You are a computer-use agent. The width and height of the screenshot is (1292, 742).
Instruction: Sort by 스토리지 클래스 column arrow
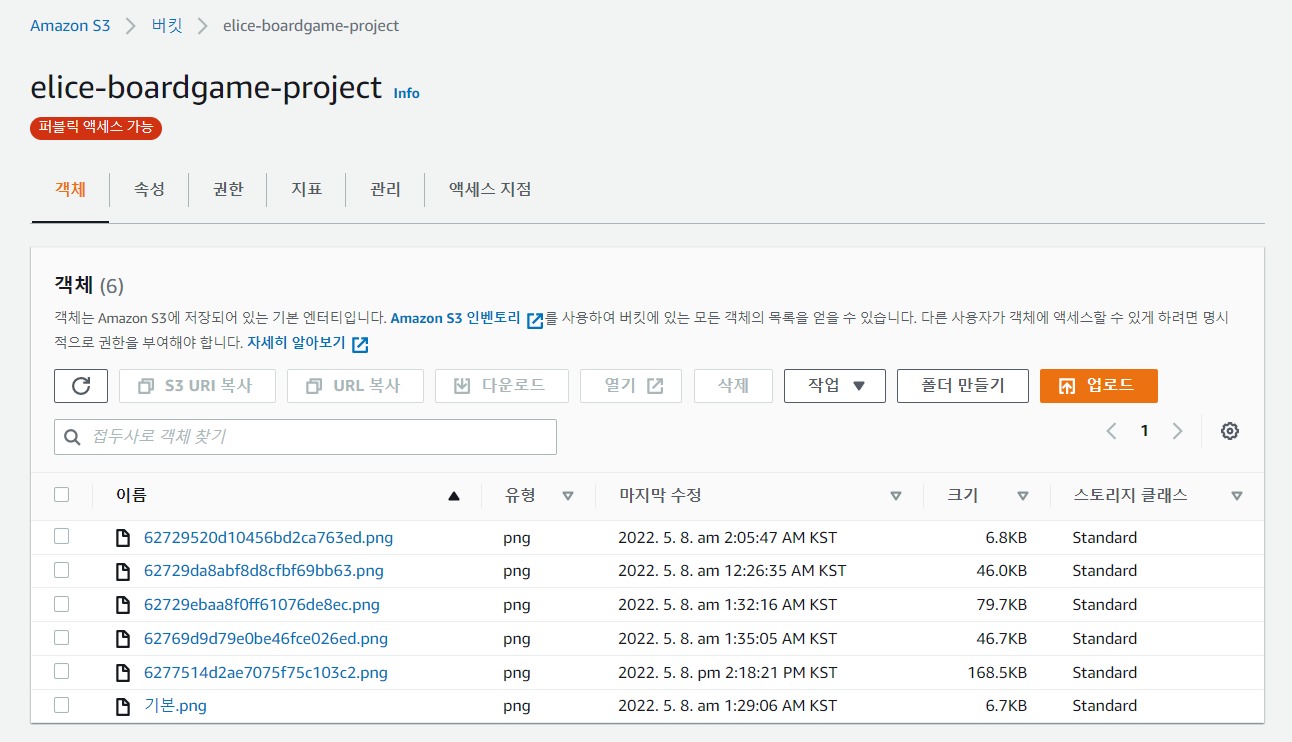[x=1237, y=496]
